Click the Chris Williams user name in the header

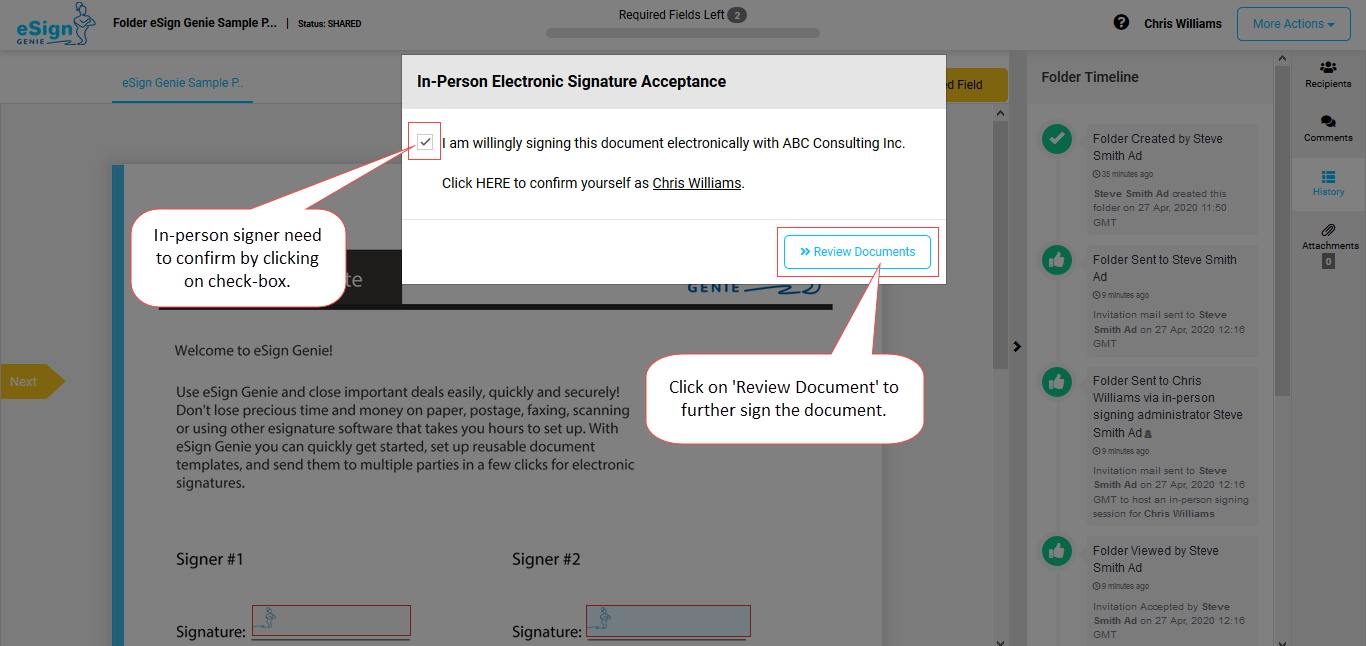point(1183,23)
